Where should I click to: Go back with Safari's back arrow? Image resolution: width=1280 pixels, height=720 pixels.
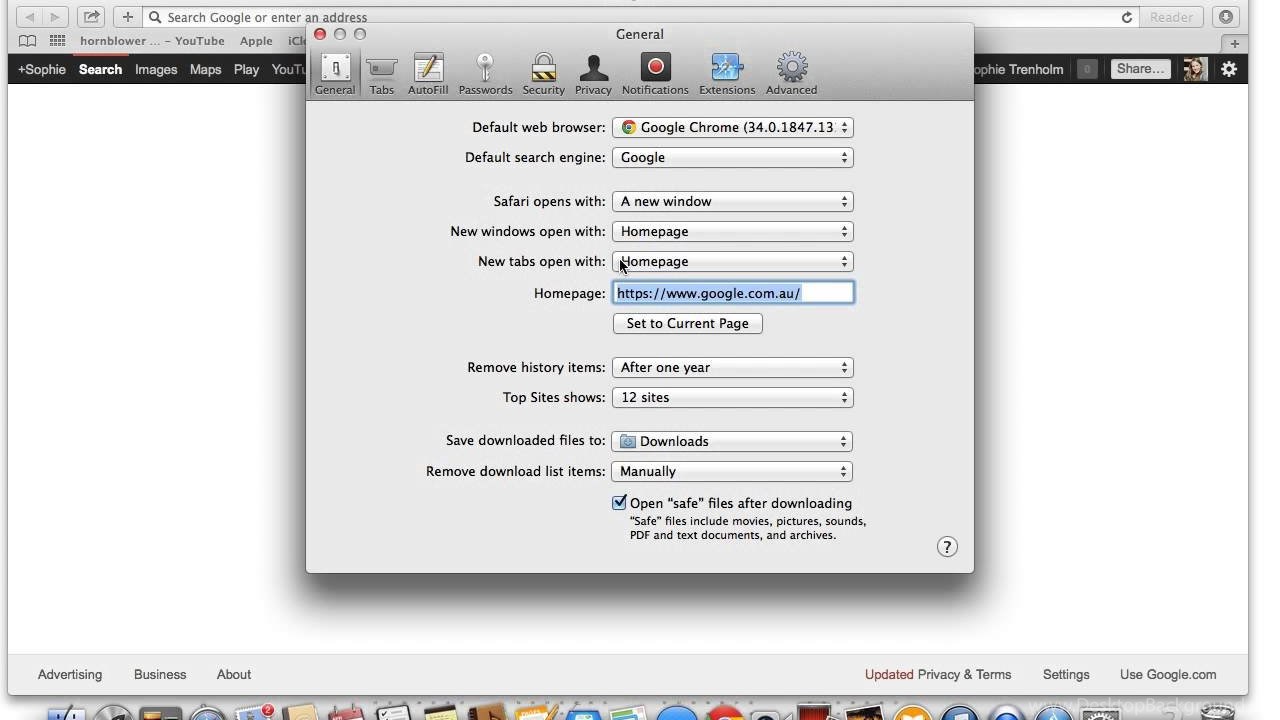(30, 17)
